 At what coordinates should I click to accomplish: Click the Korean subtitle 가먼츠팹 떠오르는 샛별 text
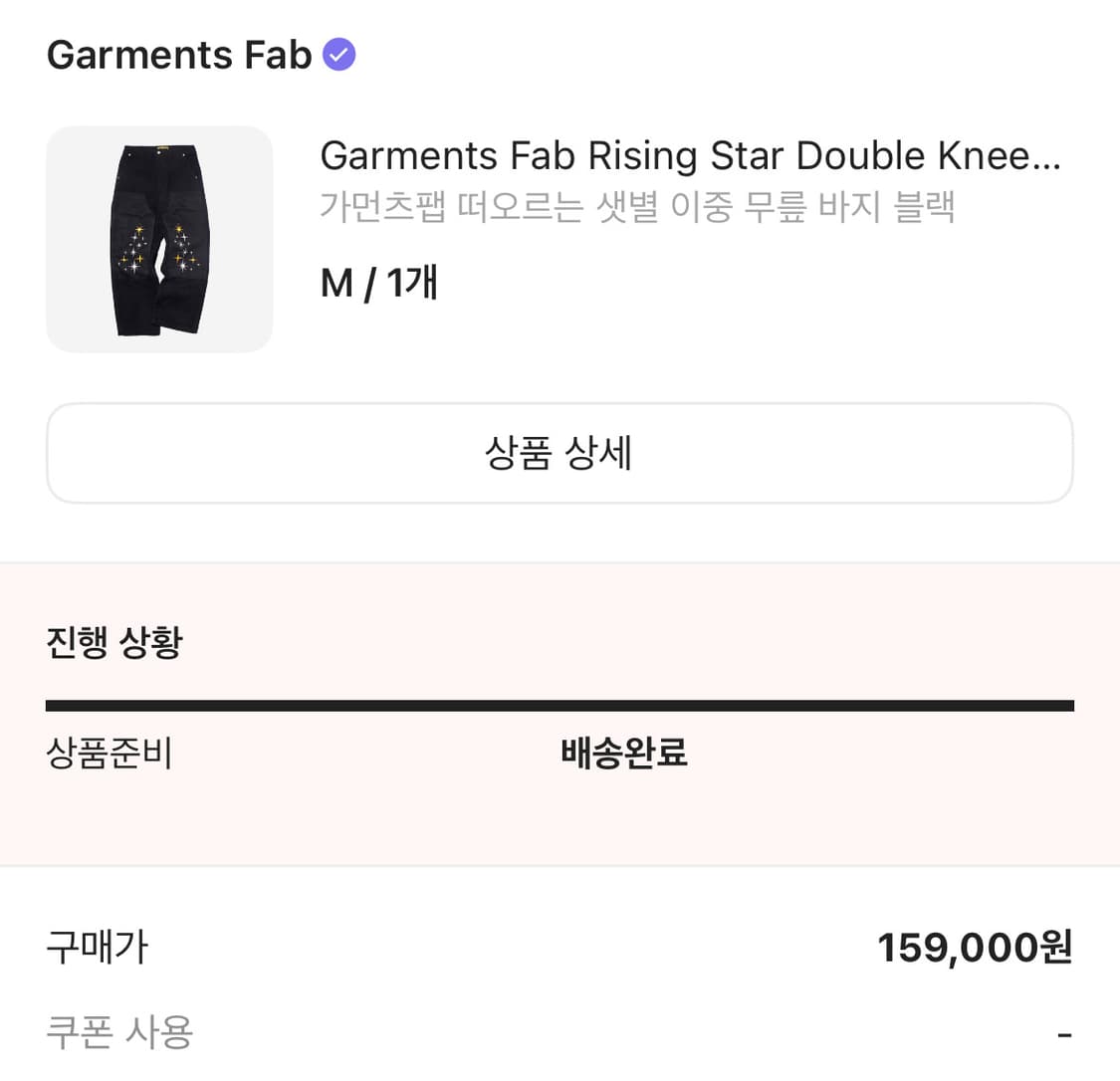click(637, 207)
